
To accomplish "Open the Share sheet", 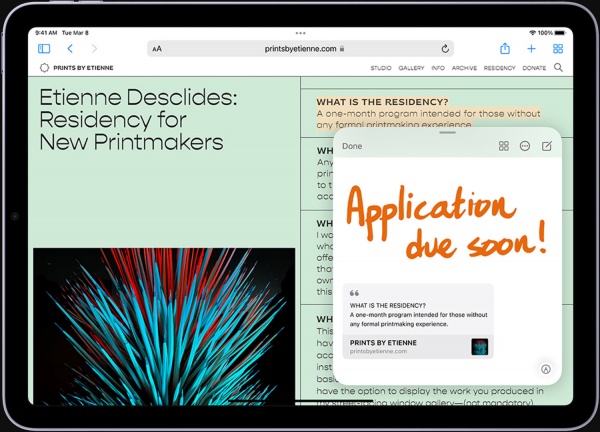I will point(505,48).
